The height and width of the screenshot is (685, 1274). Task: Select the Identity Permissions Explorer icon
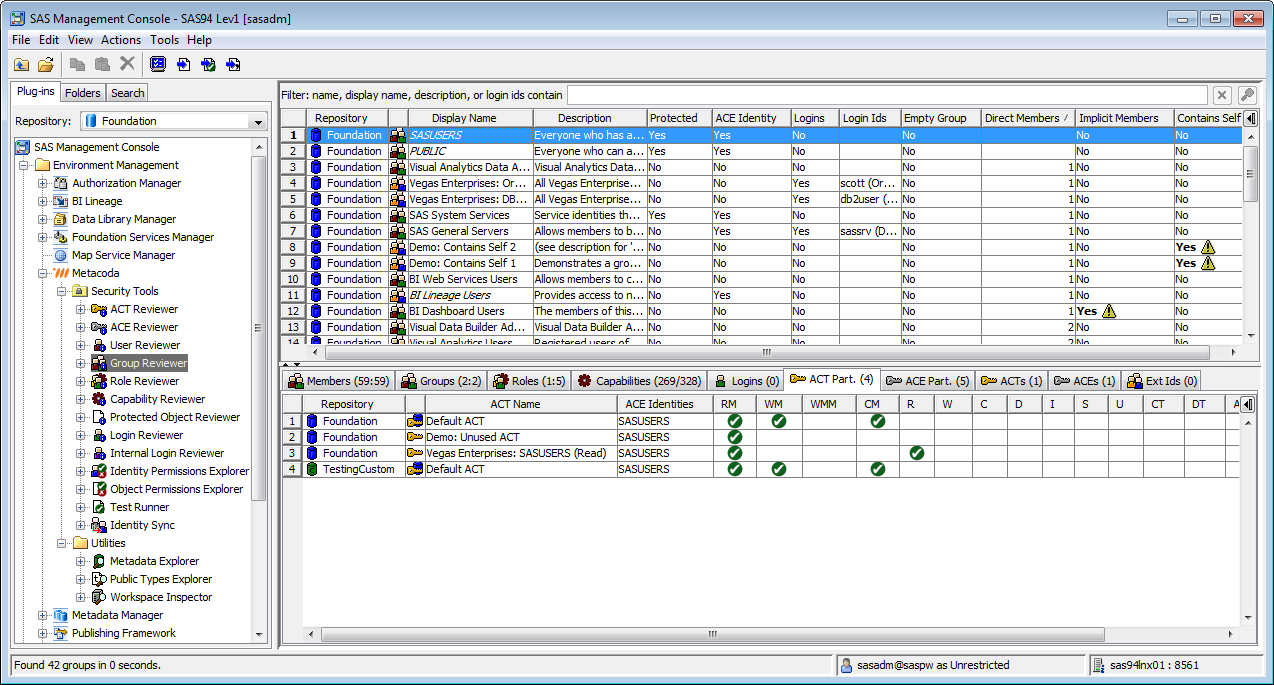(x=99, y=471)
